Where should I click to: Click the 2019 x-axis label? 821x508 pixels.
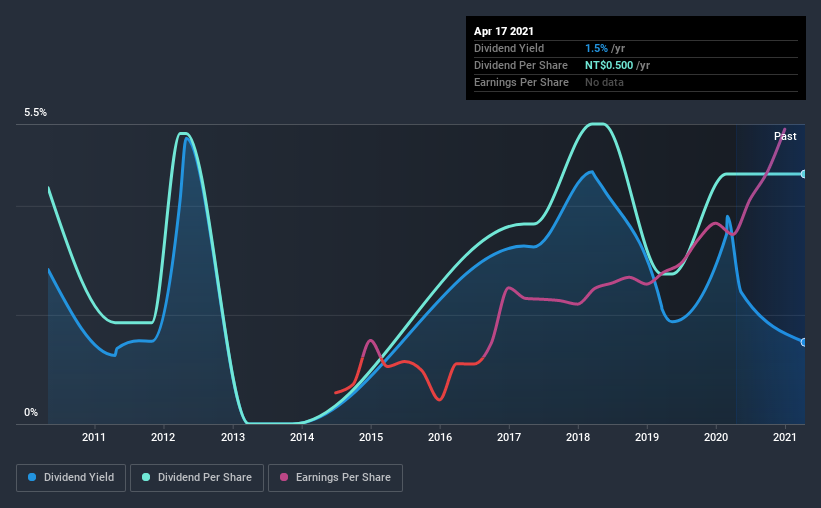coord(647,437)
